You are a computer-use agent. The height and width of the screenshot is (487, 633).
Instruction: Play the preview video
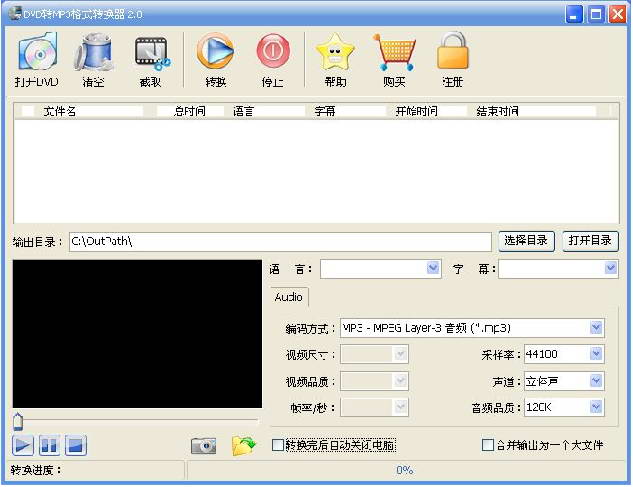[23, 445]
